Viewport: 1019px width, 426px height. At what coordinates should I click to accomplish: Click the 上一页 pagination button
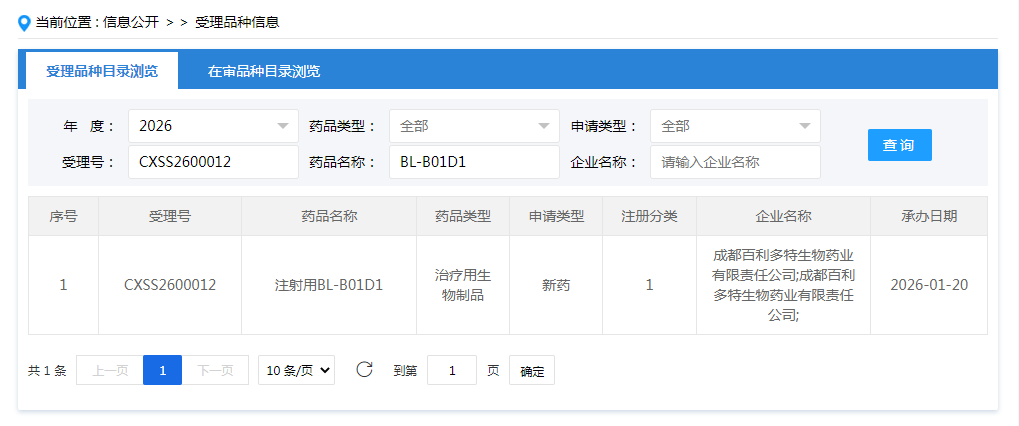110,370
